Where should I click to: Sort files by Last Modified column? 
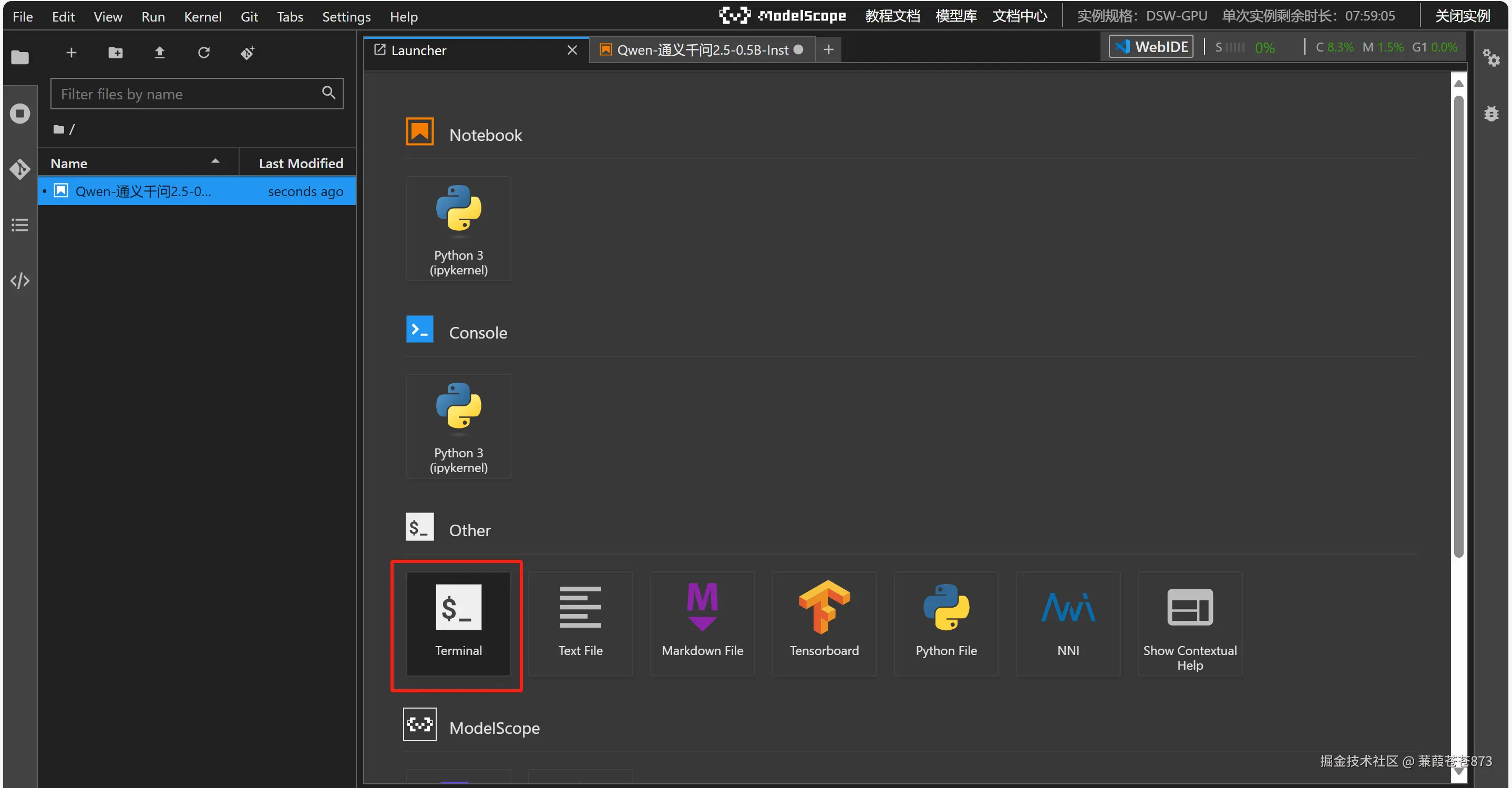(300, 162)
